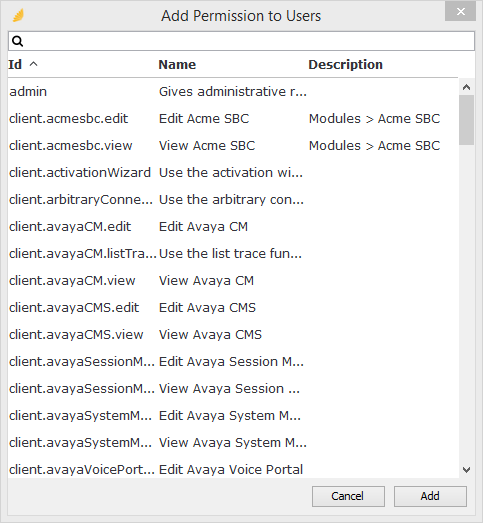
Task: Click the Add button
Action: (x=430, y=496)
